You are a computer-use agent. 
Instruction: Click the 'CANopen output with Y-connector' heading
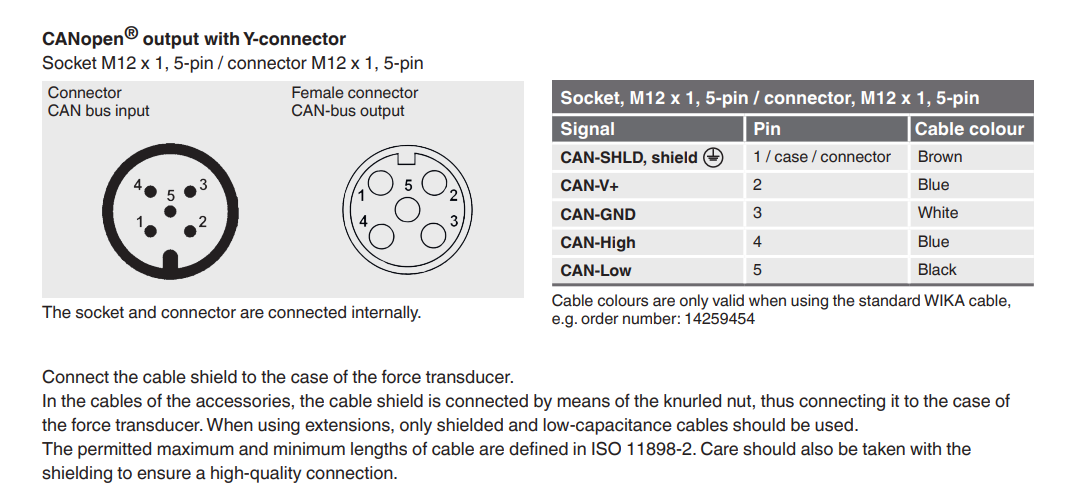(x=194, y=40)
